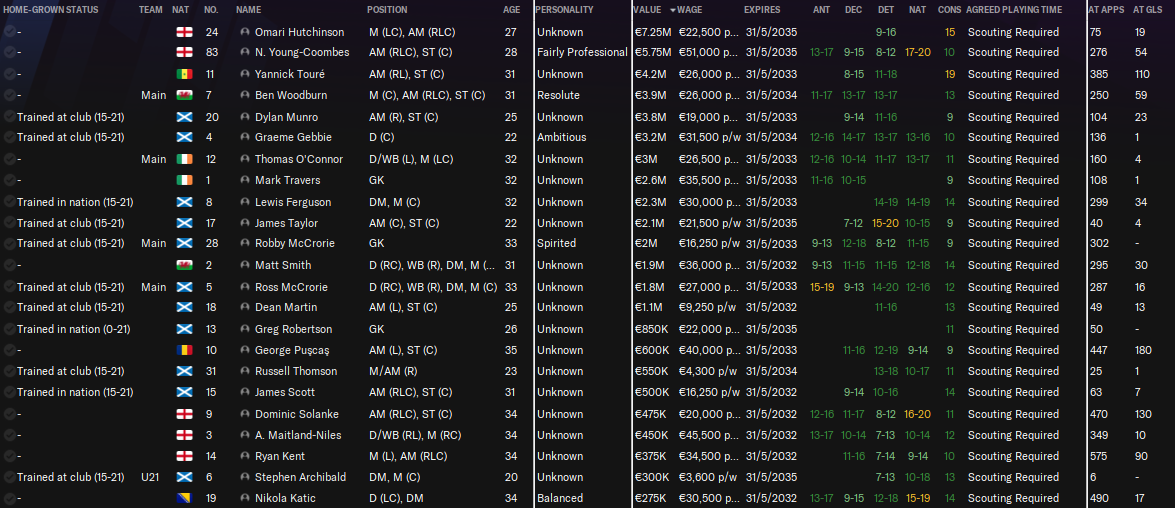Sort by the Agreed Playing Time header
Viewport: 1175px width, 508px height.
[1014, 10]
